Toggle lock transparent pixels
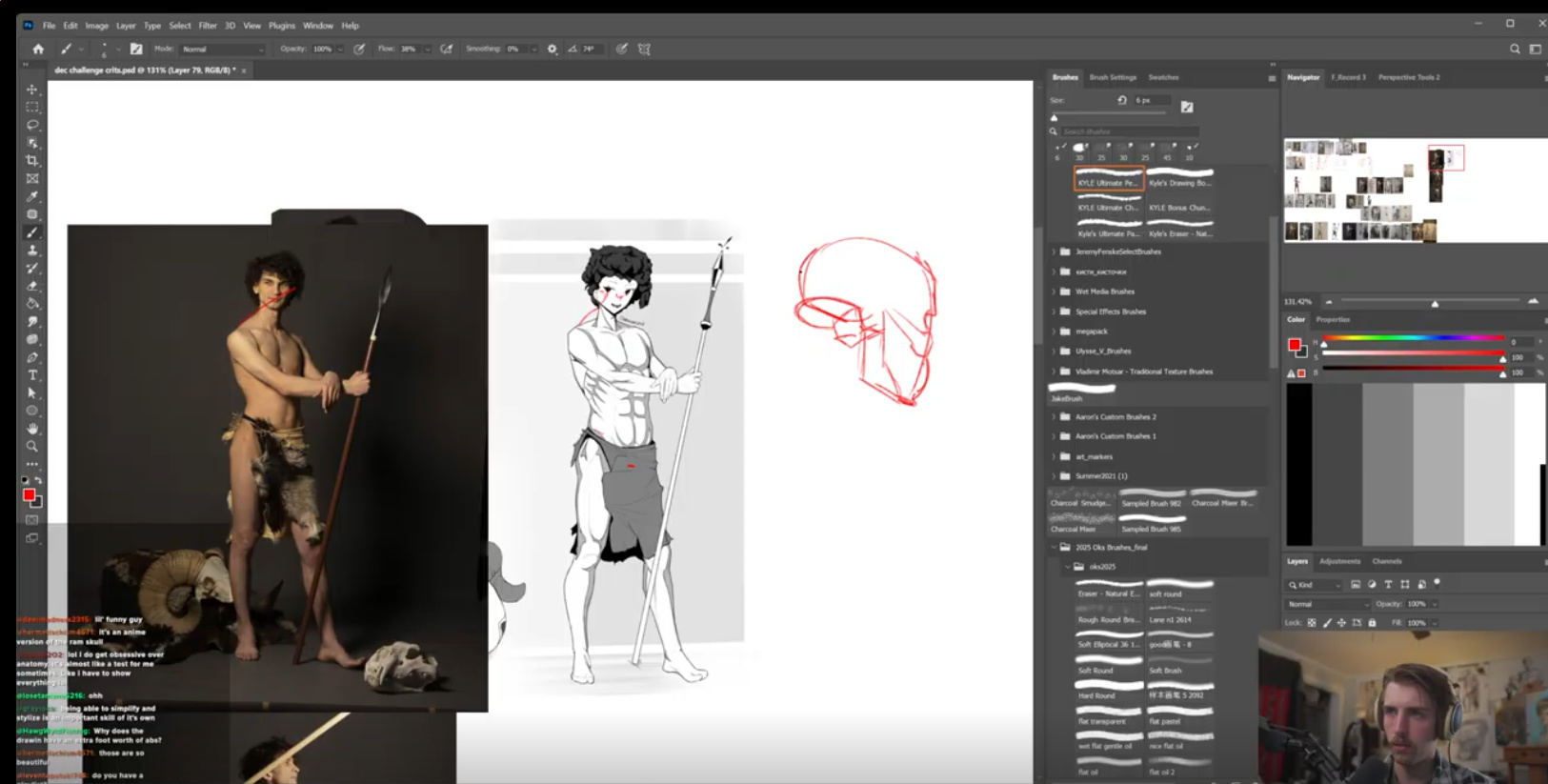The image size is (1548, 784). 1312,623
